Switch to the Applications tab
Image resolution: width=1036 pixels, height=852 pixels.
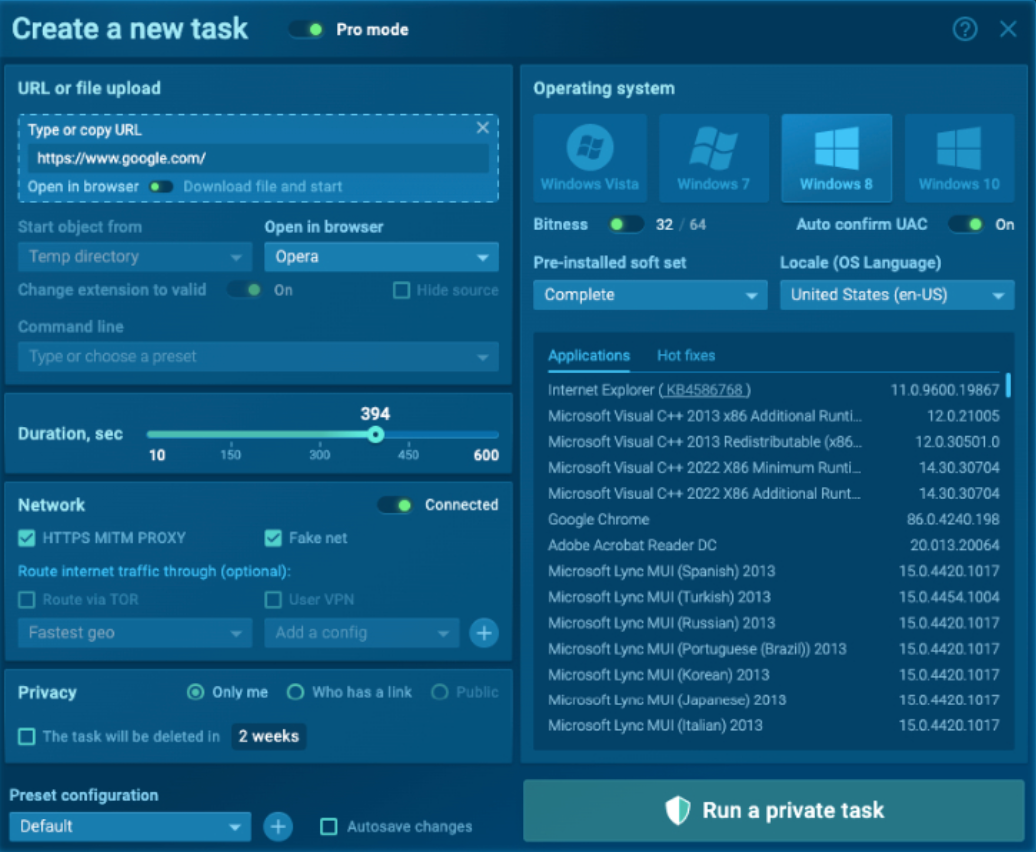click(x=589, y=356)
